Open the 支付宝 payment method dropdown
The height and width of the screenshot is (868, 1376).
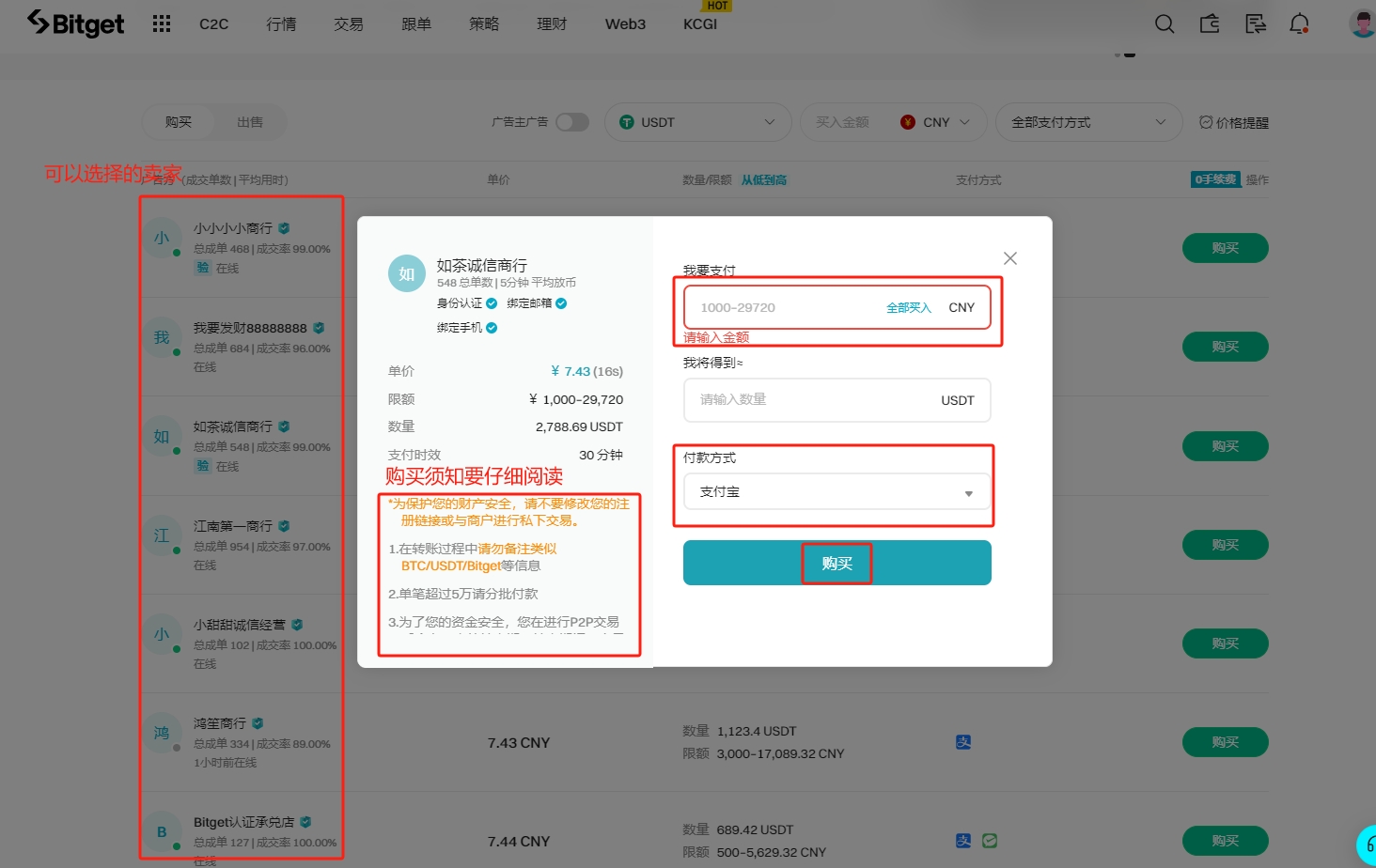(837, 492)
